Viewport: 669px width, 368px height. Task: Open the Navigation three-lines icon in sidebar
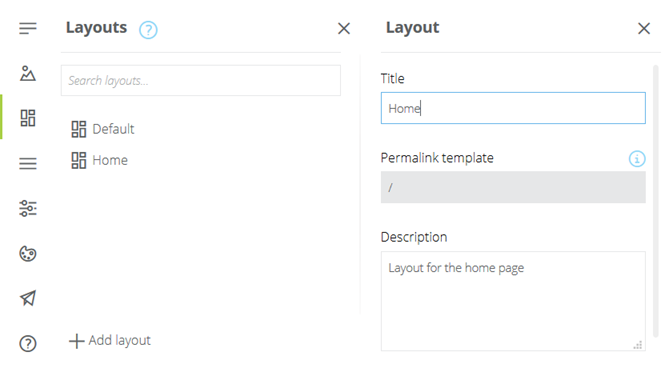(x=28, y=163)
